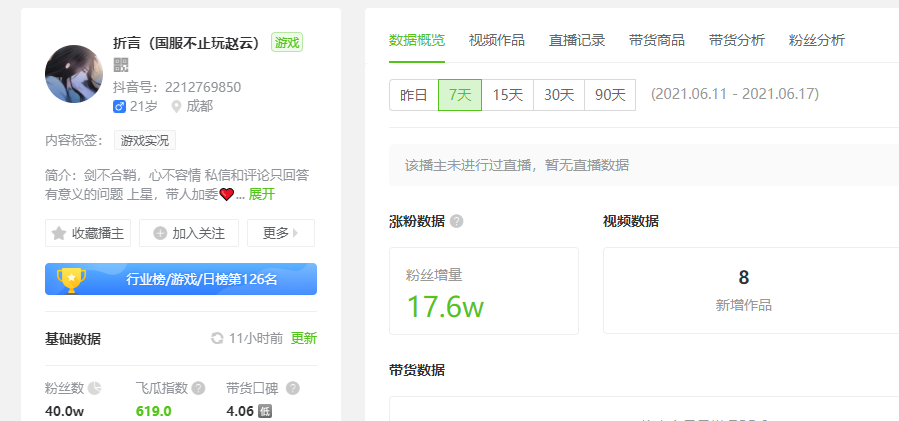The width and height of the screenshot is (899, 421).
Task: Click the green 游戏 category tag
Action: coord(287,42)
